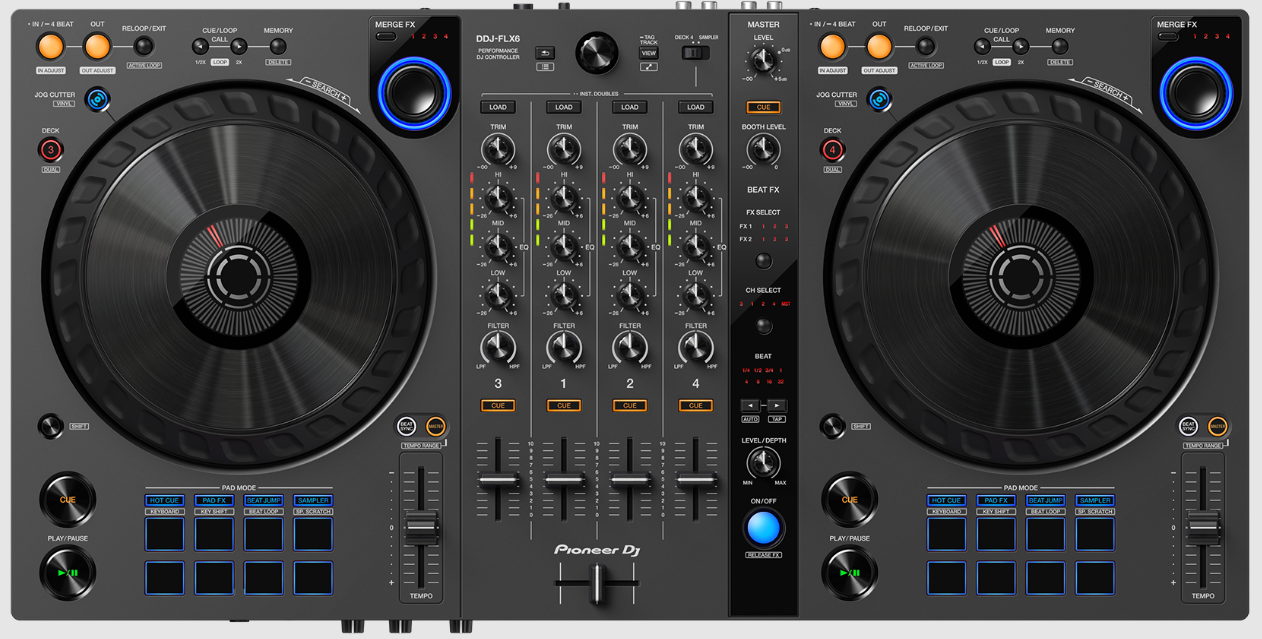Toggle the headphone CUE button for channel 2
The height and width of the screenshot is (639, 1262).
click(630, 405)
